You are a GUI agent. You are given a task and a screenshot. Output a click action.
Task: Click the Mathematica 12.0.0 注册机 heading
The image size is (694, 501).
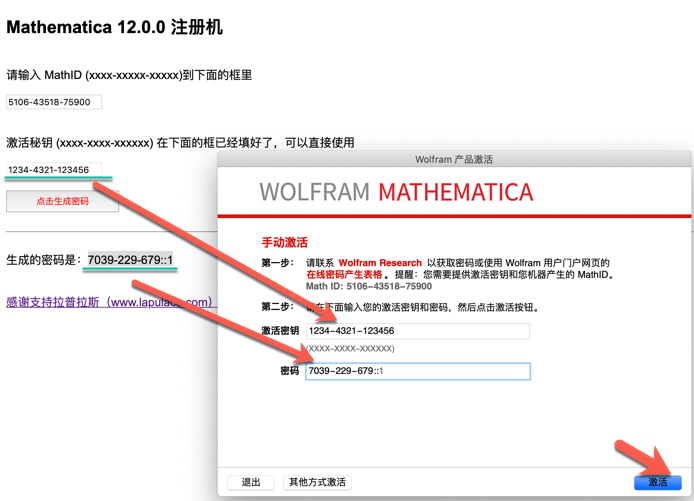click(x=115, y=27)
